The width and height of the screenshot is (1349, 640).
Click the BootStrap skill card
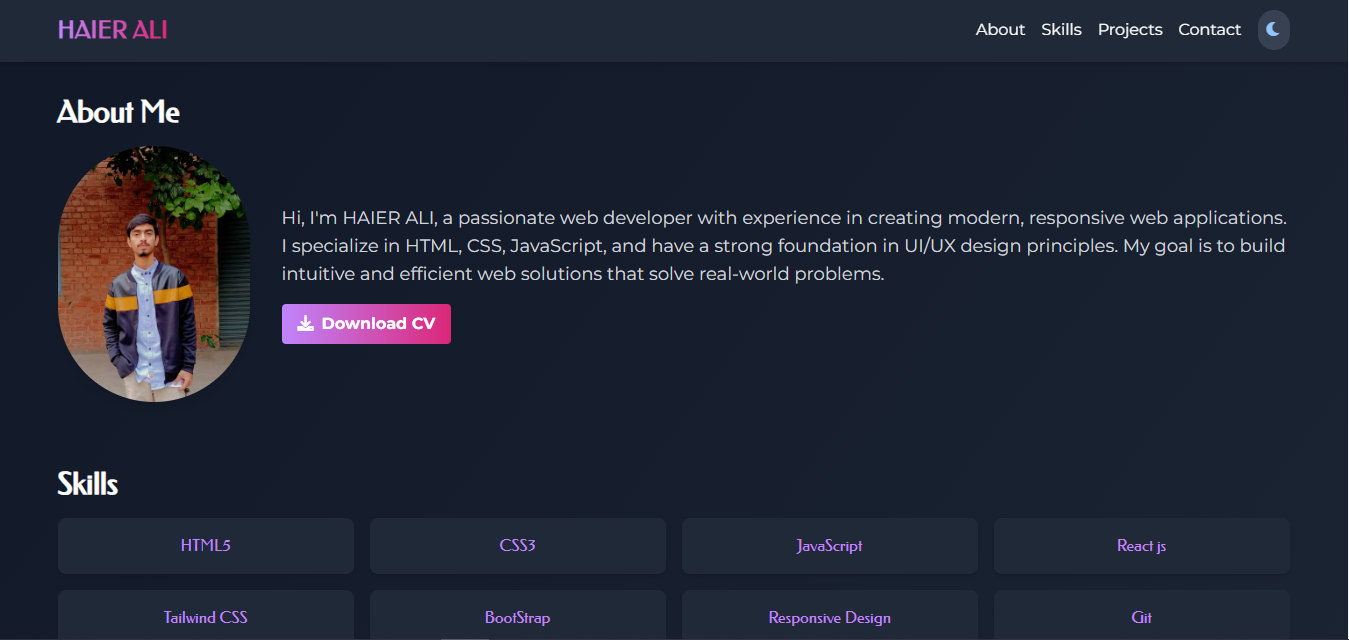pos(517,617)
